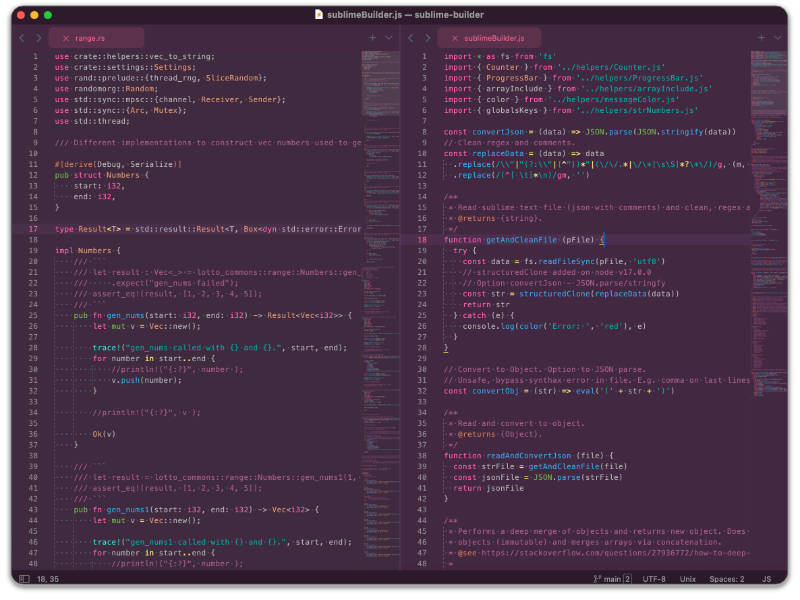Click 'function readAndConvertJson' declaration

pos(529,456)
